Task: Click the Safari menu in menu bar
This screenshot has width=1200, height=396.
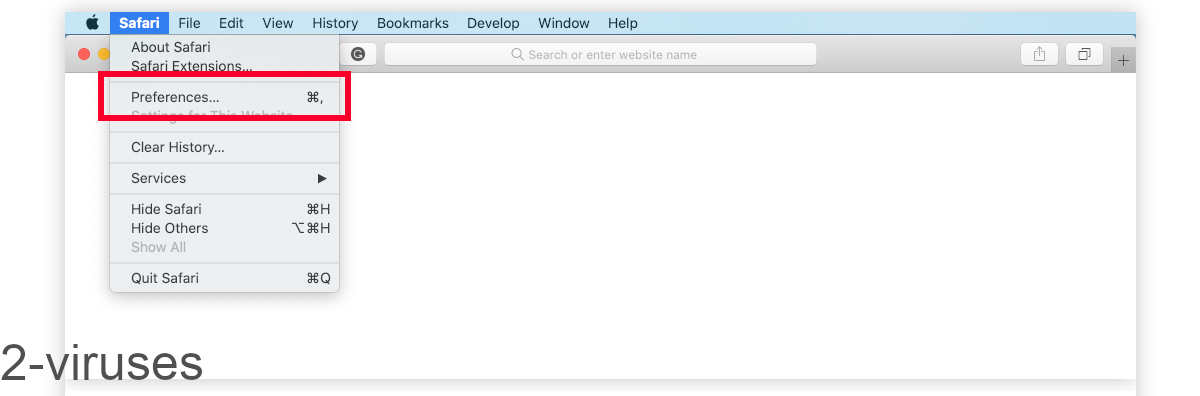Action: point(139,23)
